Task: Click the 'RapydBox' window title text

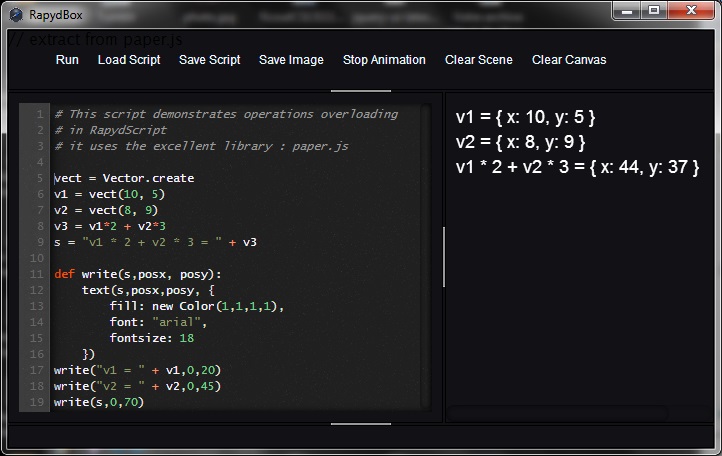Action: coord(56,15)
